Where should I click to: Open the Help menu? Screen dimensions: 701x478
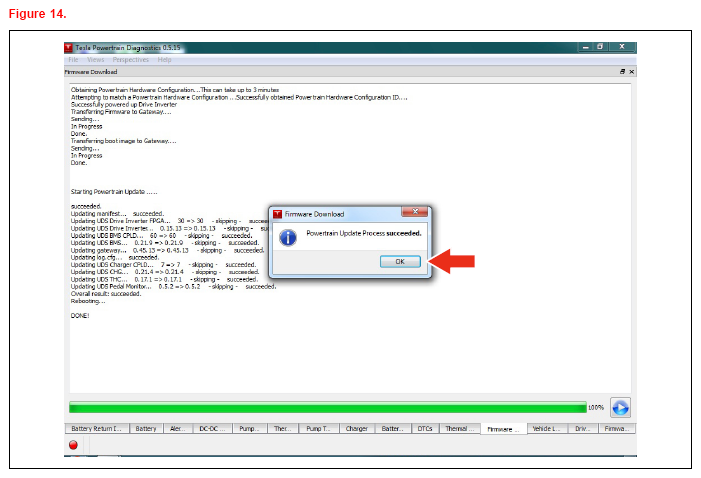164,59
